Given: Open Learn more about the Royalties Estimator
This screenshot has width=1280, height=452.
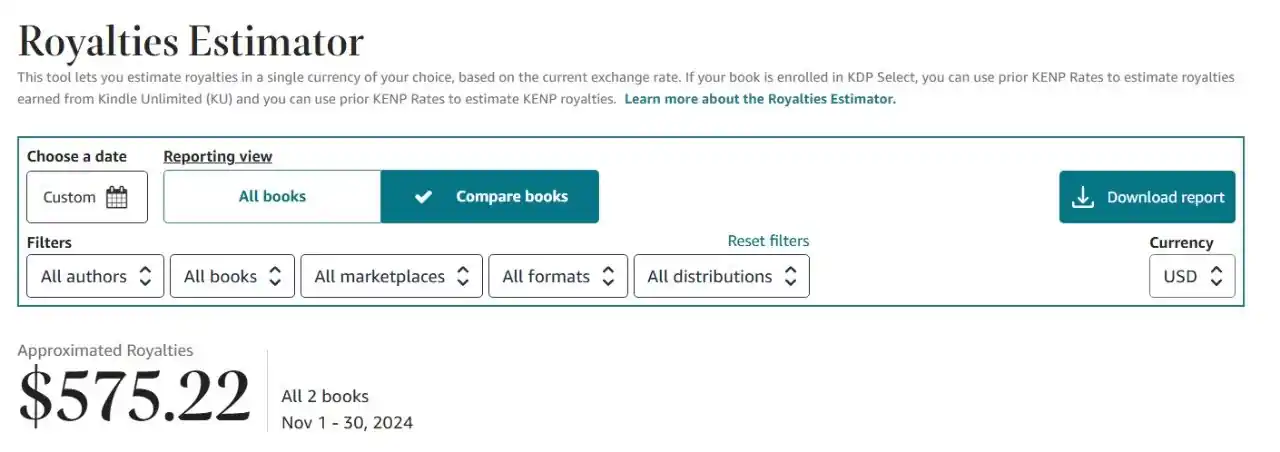Looking at the screenshot, I should pos(760,100).
